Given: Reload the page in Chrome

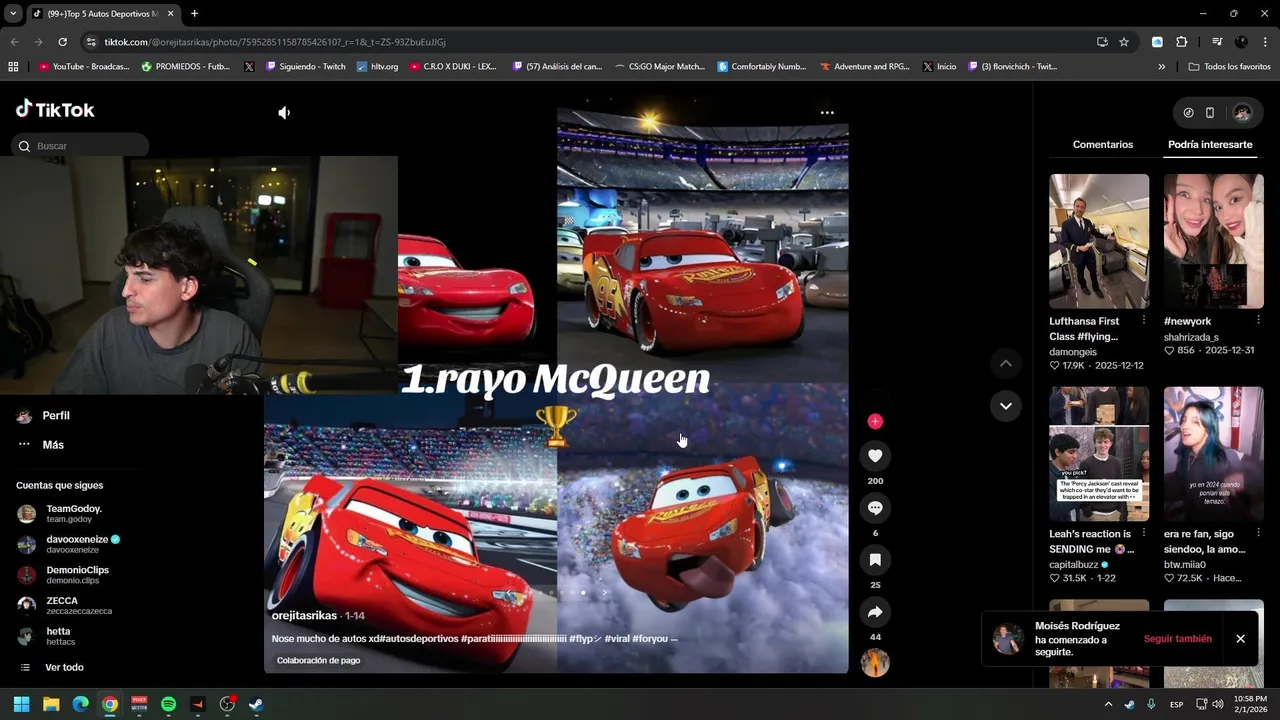Looking at the screenshot, I should pyautogui.click(x=62, y=42).
